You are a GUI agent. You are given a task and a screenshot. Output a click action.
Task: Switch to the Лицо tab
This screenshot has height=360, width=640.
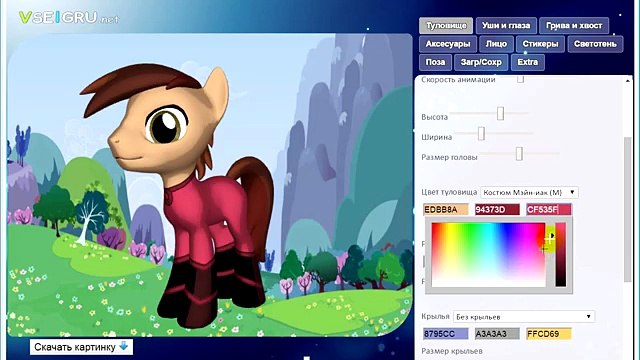point(496,44)
